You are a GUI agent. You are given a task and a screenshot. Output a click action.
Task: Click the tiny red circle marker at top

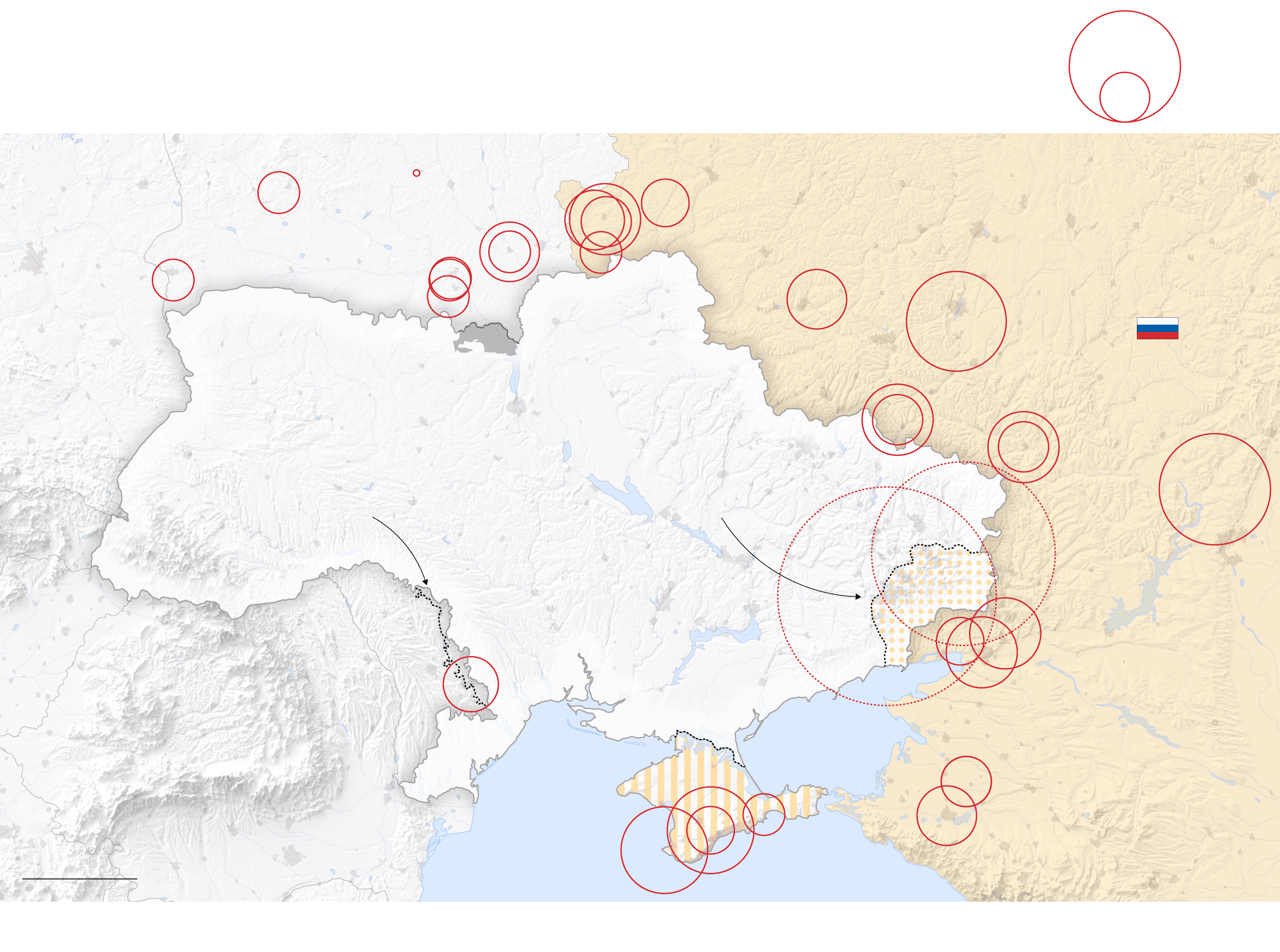point(416,173)
